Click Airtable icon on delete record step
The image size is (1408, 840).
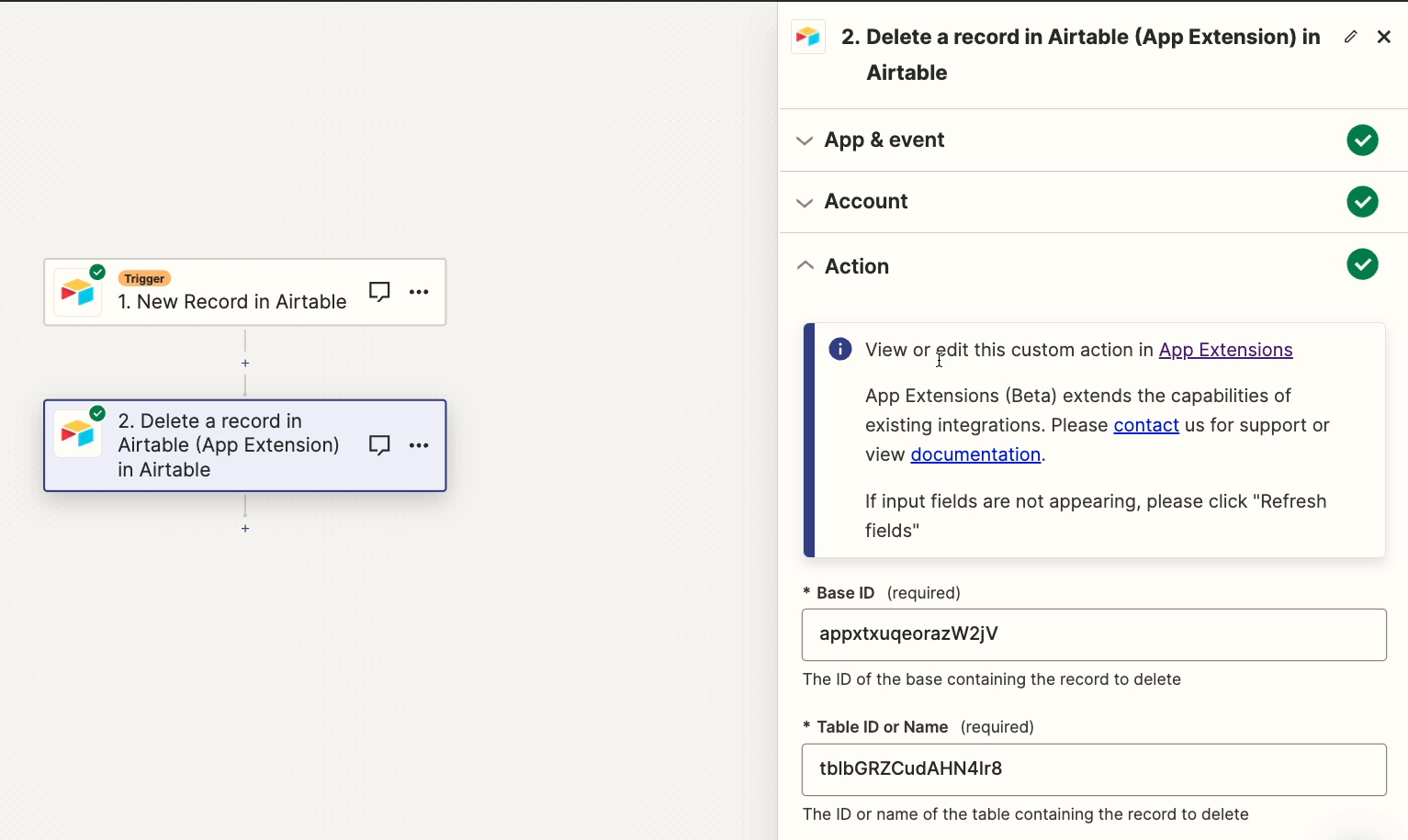78,433
